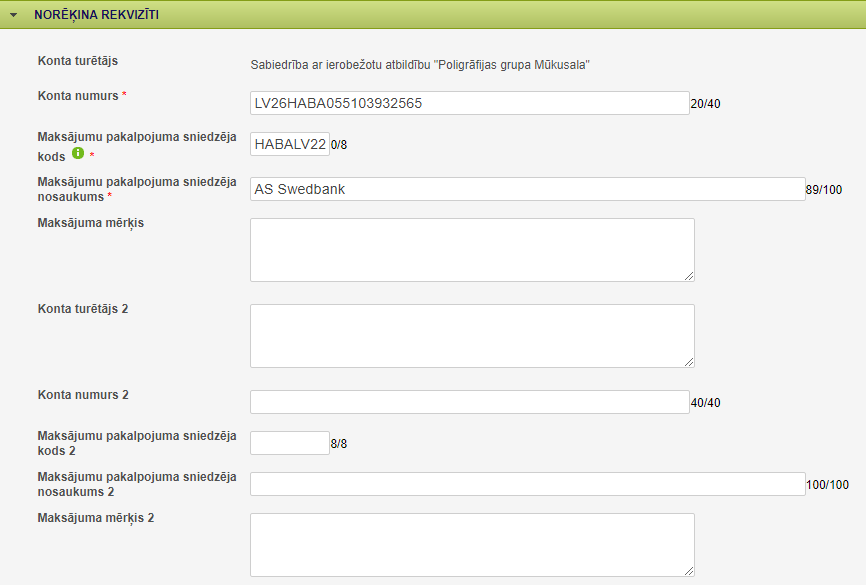The height and width of the screenshot is (585, 866).
Task: Click into the Konta turētājs 2 text area
Action: tap(472, 336)
